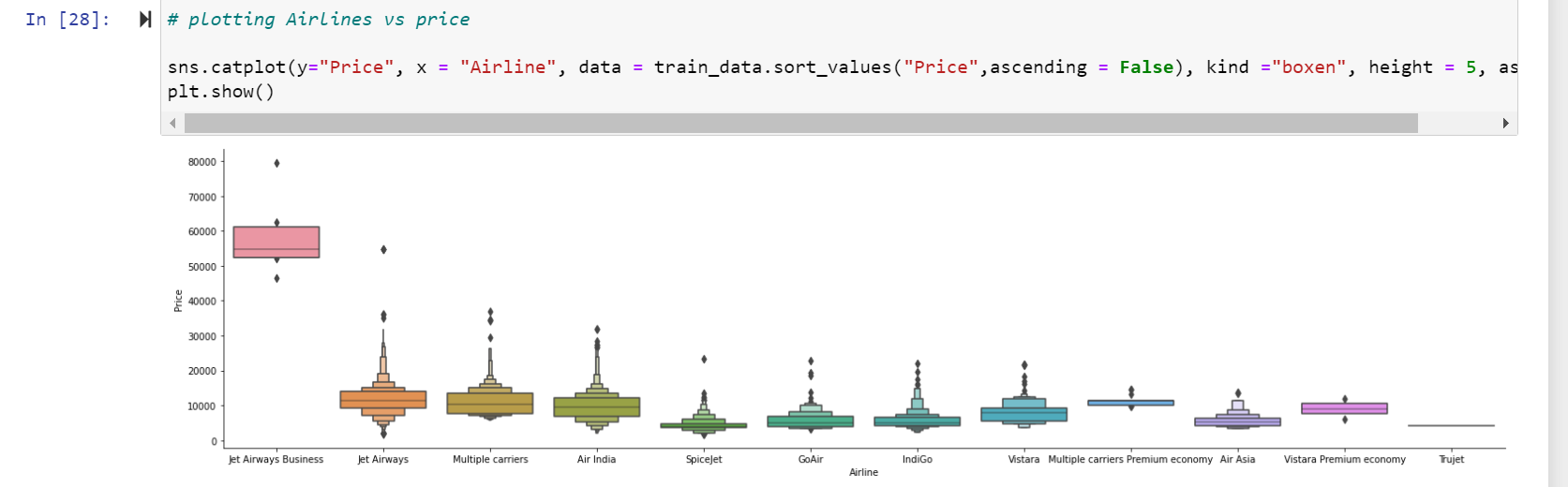Click the "False" keyword in the catplot code
This screenshot has height=487, width=1568.
pos(1146,67)
